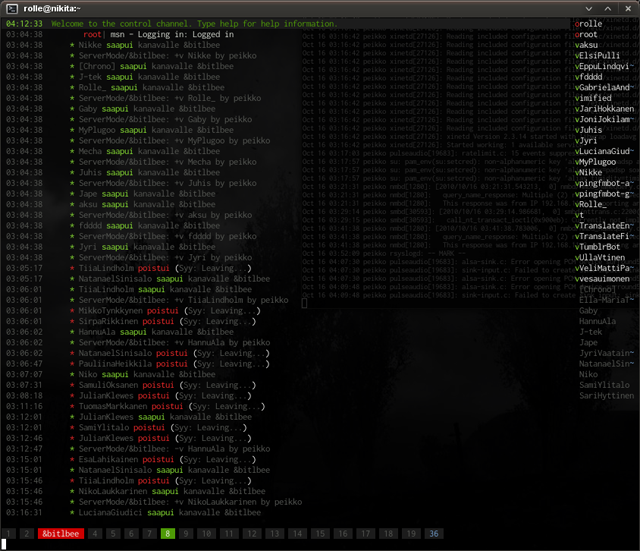This screenshot has width=640, height=551.
Task: Click nick MyPlugoo in the user list
Action: 595,162
